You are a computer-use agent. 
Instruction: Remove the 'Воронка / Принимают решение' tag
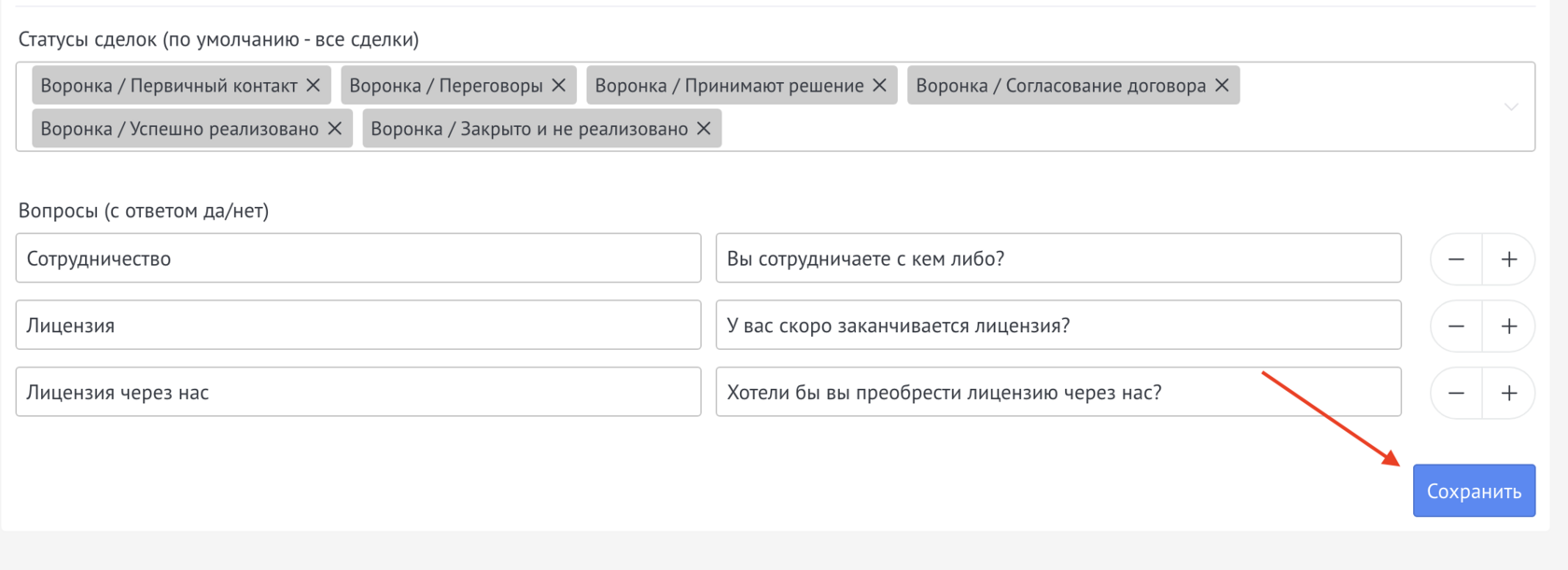point(879,85)
